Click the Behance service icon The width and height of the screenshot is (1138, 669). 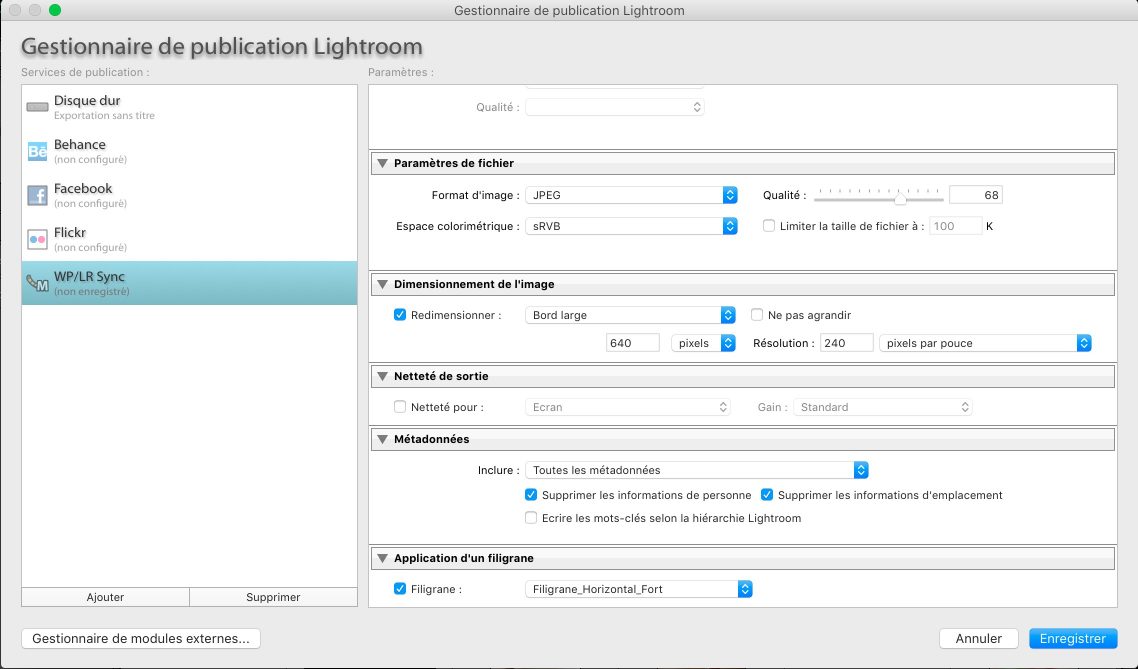click(x=37, y=151)
